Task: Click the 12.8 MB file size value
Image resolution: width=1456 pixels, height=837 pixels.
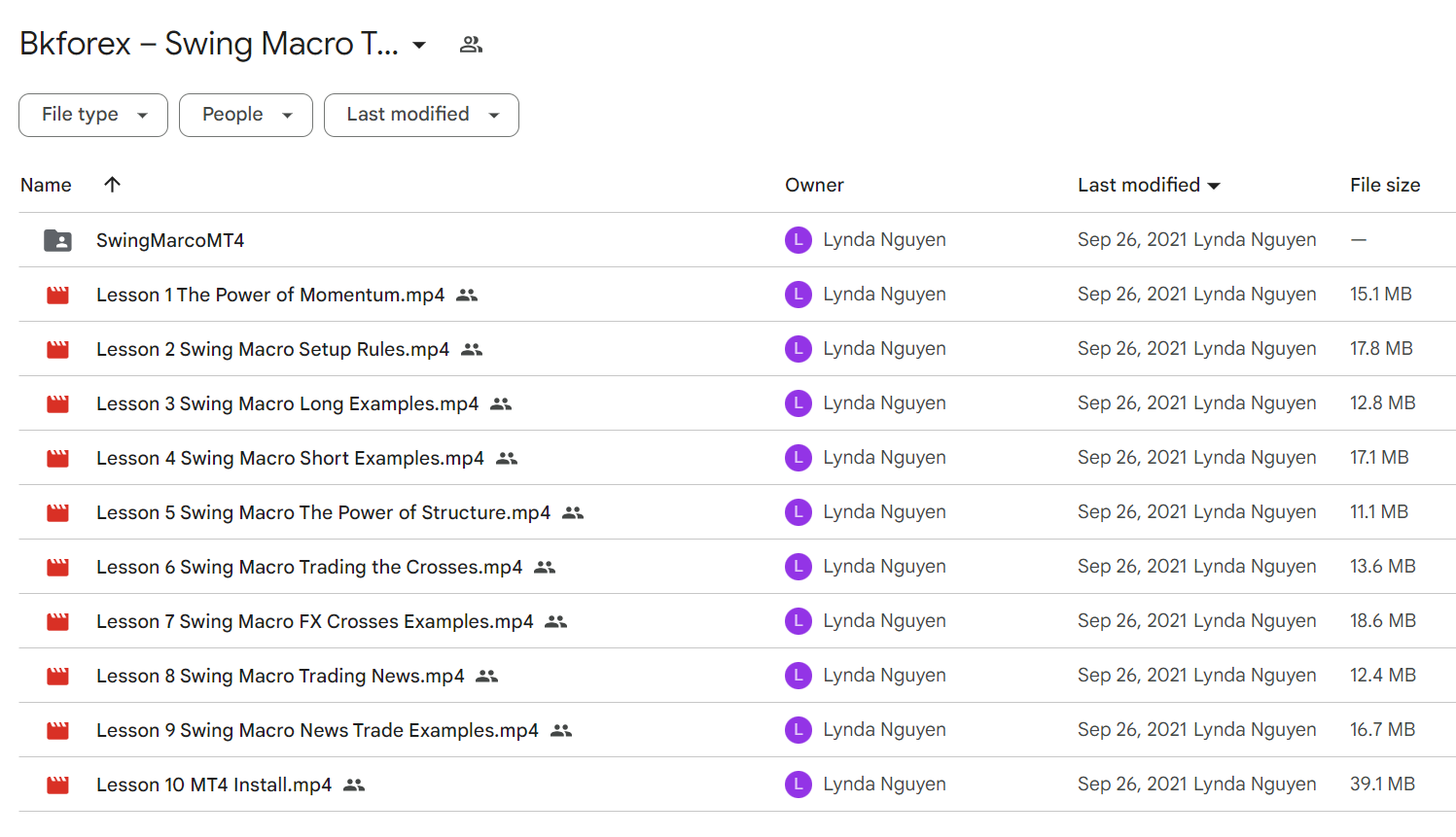Action: (1383, 403)
